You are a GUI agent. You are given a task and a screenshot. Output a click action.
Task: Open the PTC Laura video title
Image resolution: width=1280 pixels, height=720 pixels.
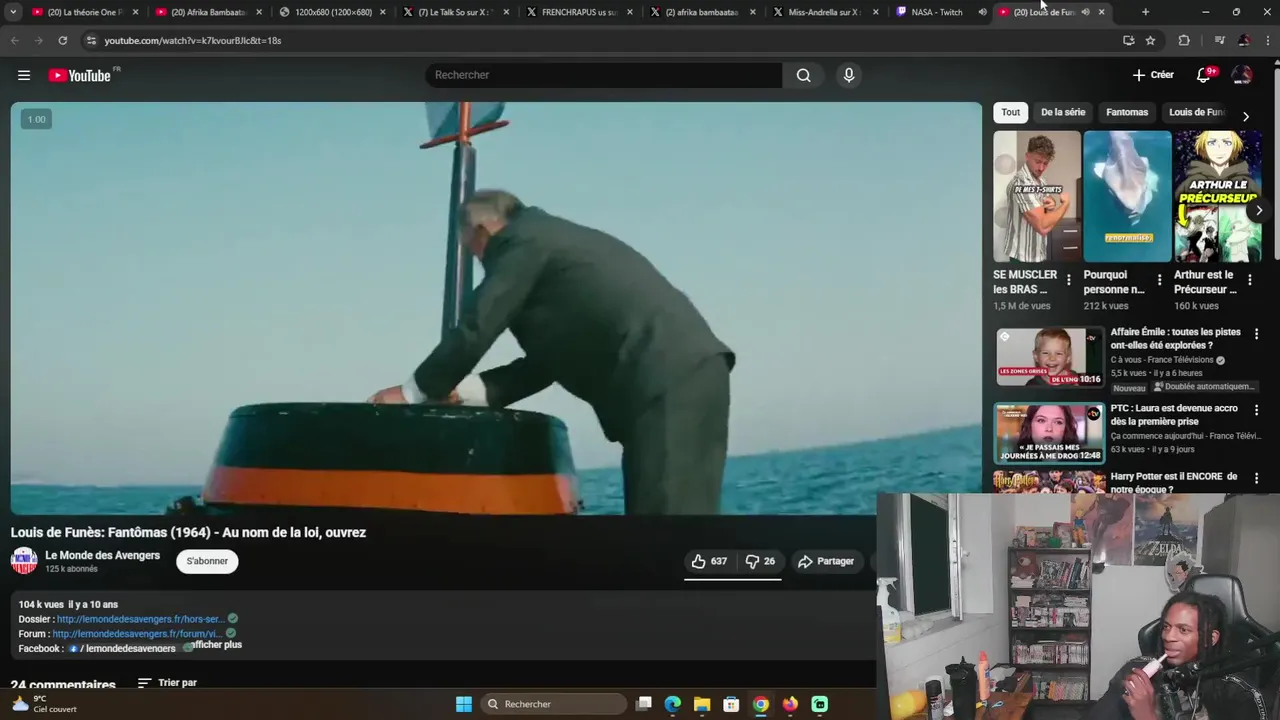1174,415
